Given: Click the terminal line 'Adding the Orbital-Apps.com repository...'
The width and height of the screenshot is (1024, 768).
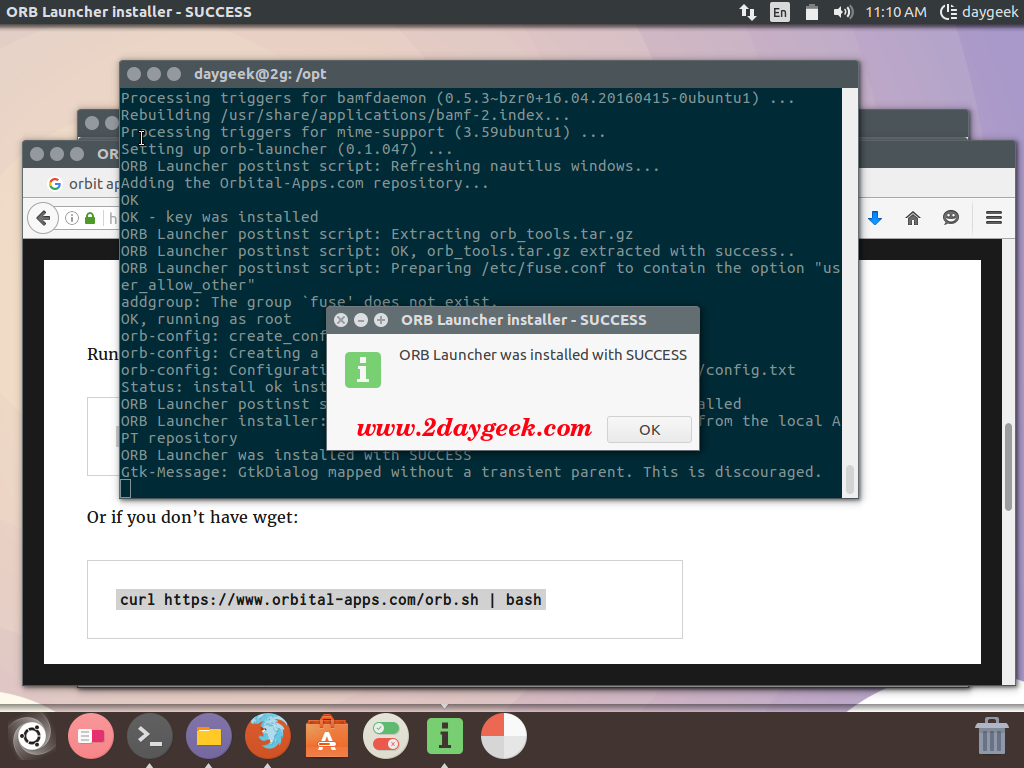Looking at the screenshot, I should [x=304, y=183].
